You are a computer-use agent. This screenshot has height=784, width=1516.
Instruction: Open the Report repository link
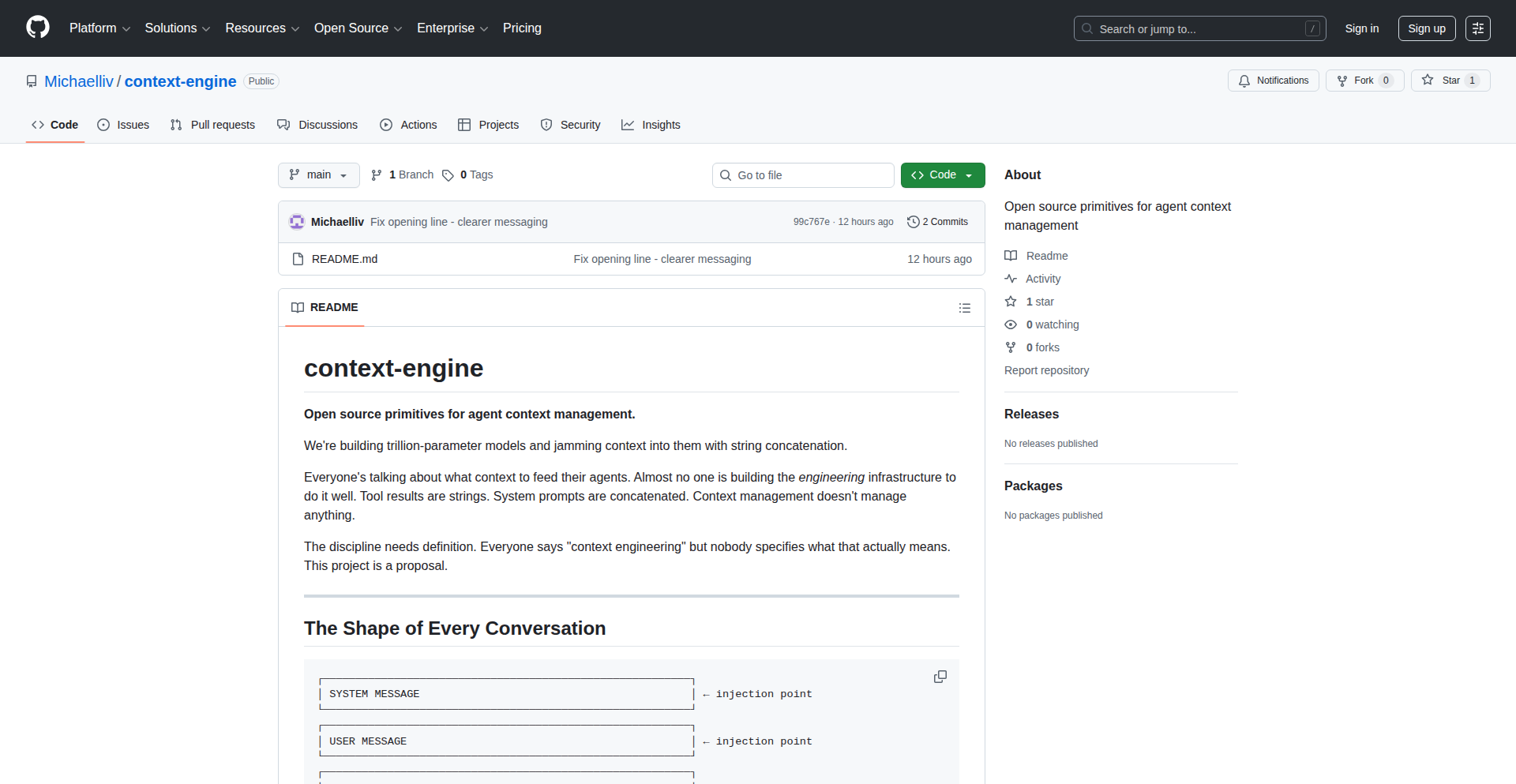[1046, 370]
